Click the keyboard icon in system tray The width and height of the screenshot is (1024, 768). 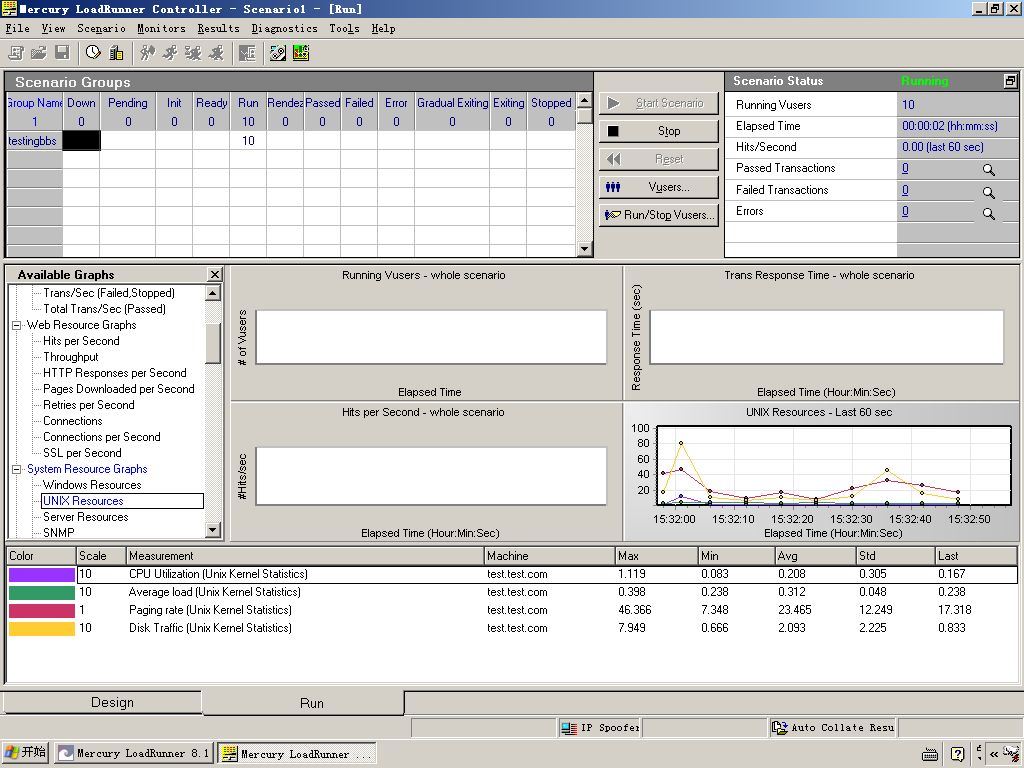[x=930, y=754]
